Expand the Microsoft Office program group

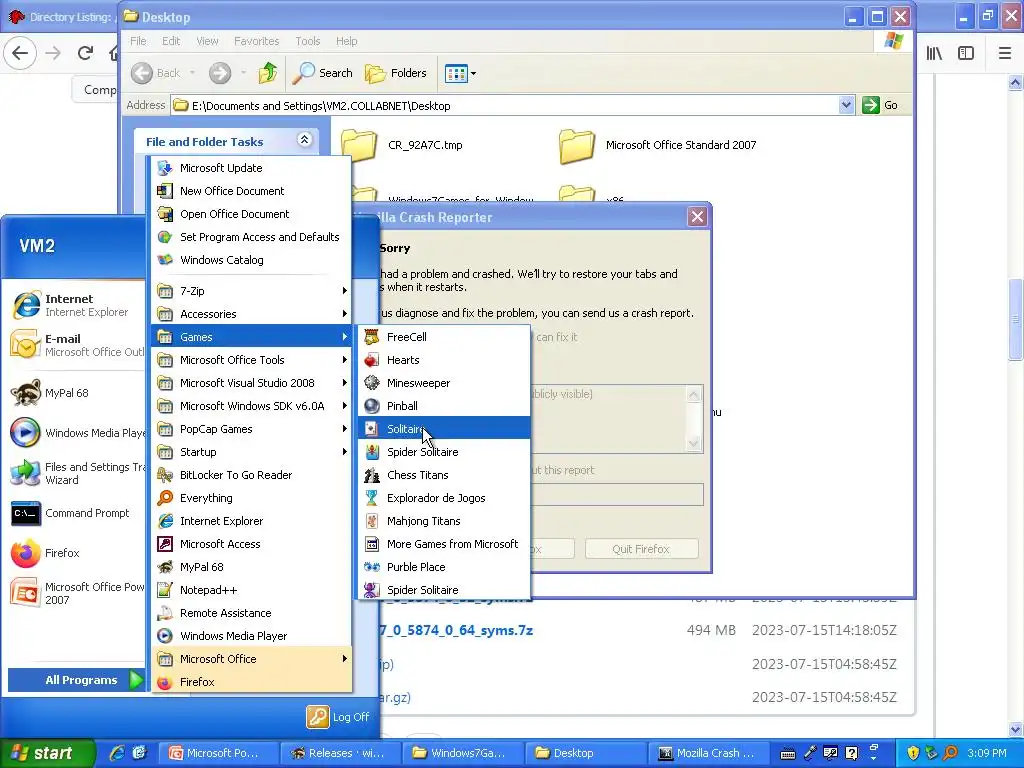(251, 658)
